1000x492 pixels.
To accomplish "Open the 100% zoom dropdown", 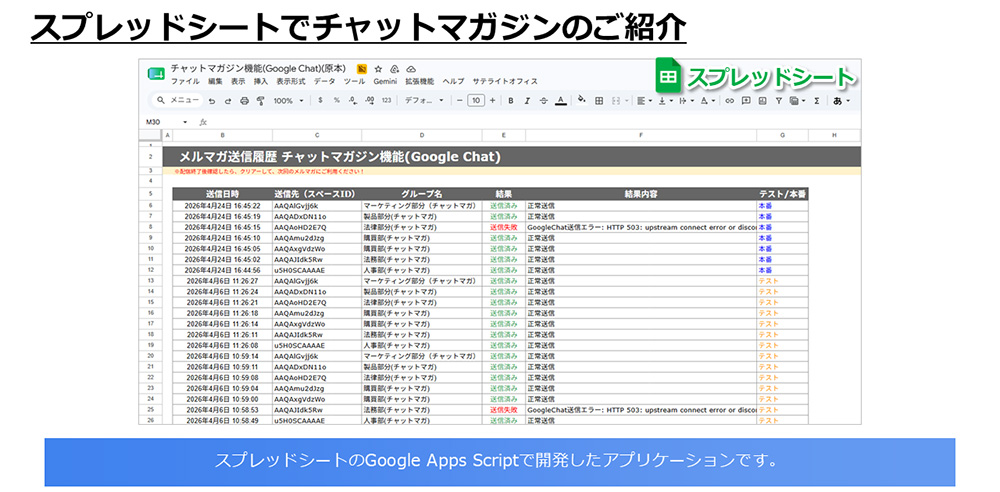I will [x=288, y=101].
